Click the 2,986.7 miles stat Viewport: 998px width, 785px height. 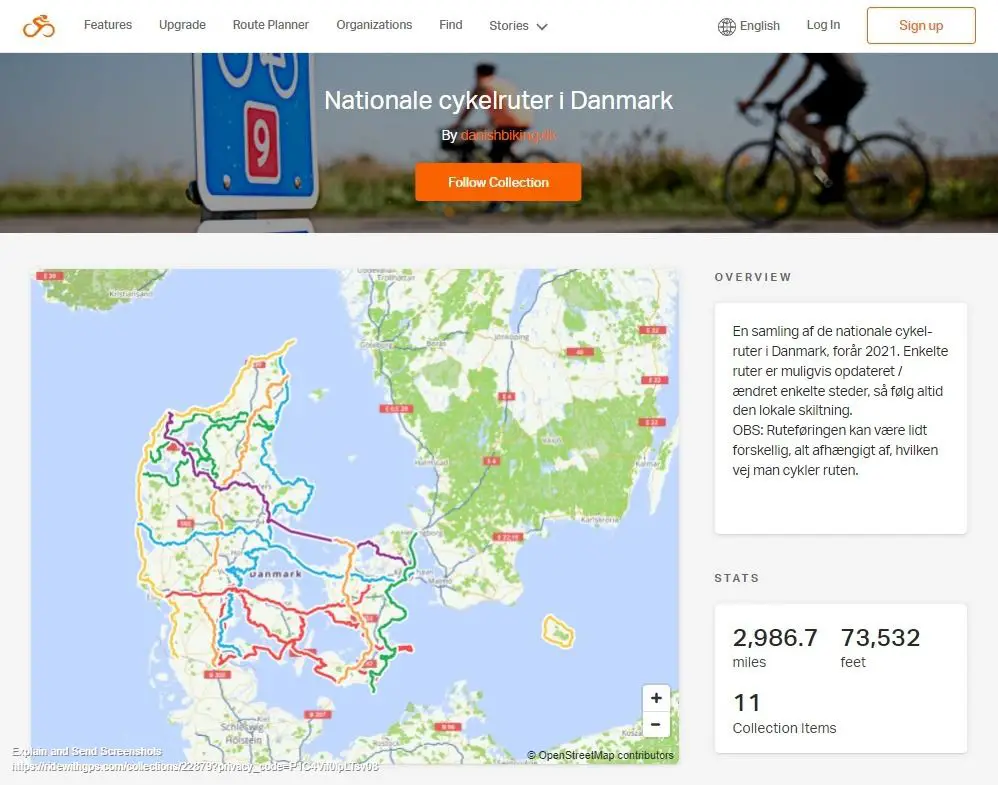775,647
